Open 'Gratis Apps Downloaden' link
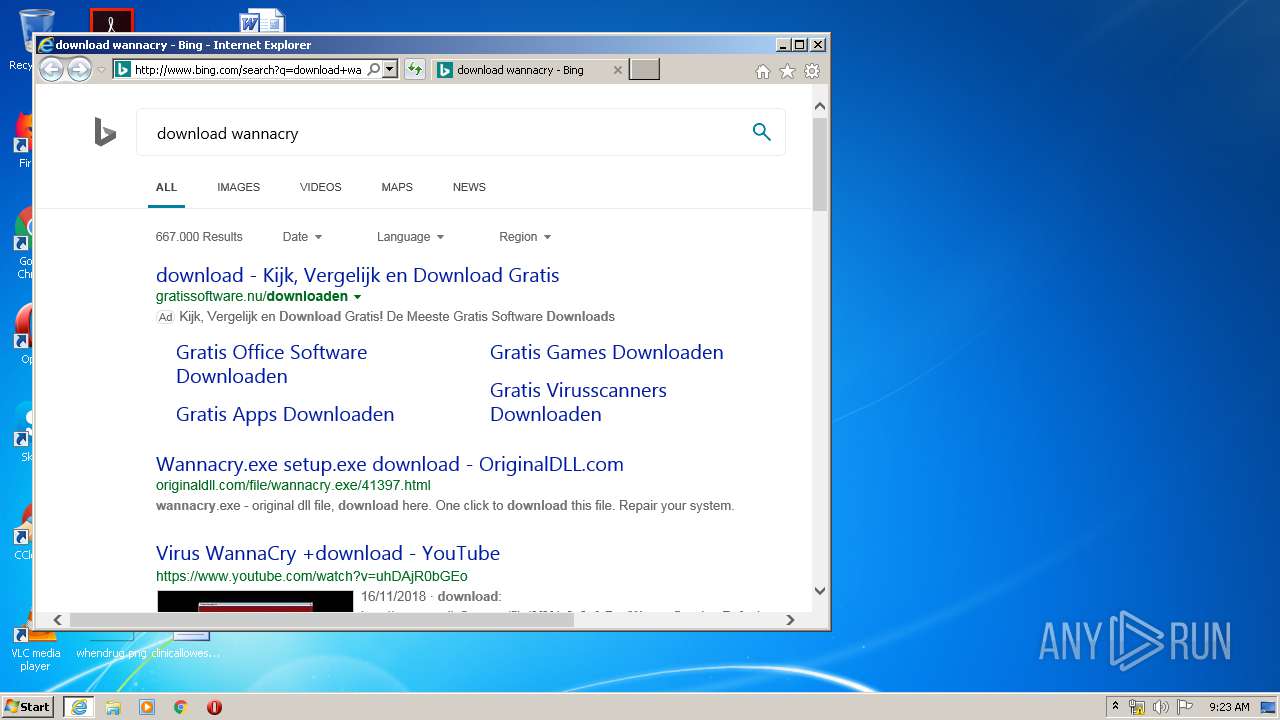The image size is (1280, 720). point(285,414)
